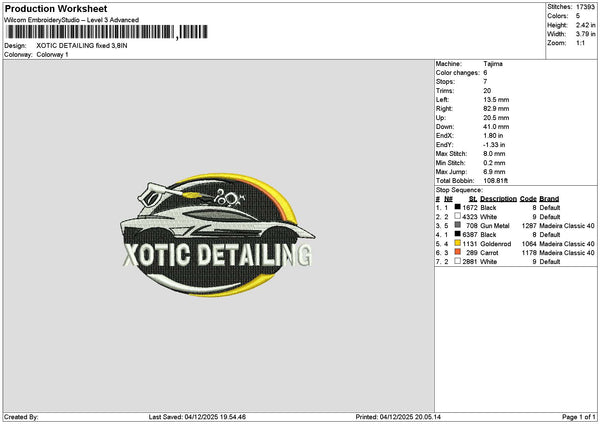
Task: Select the 'Color changes:' label
Action: (458, 73)
